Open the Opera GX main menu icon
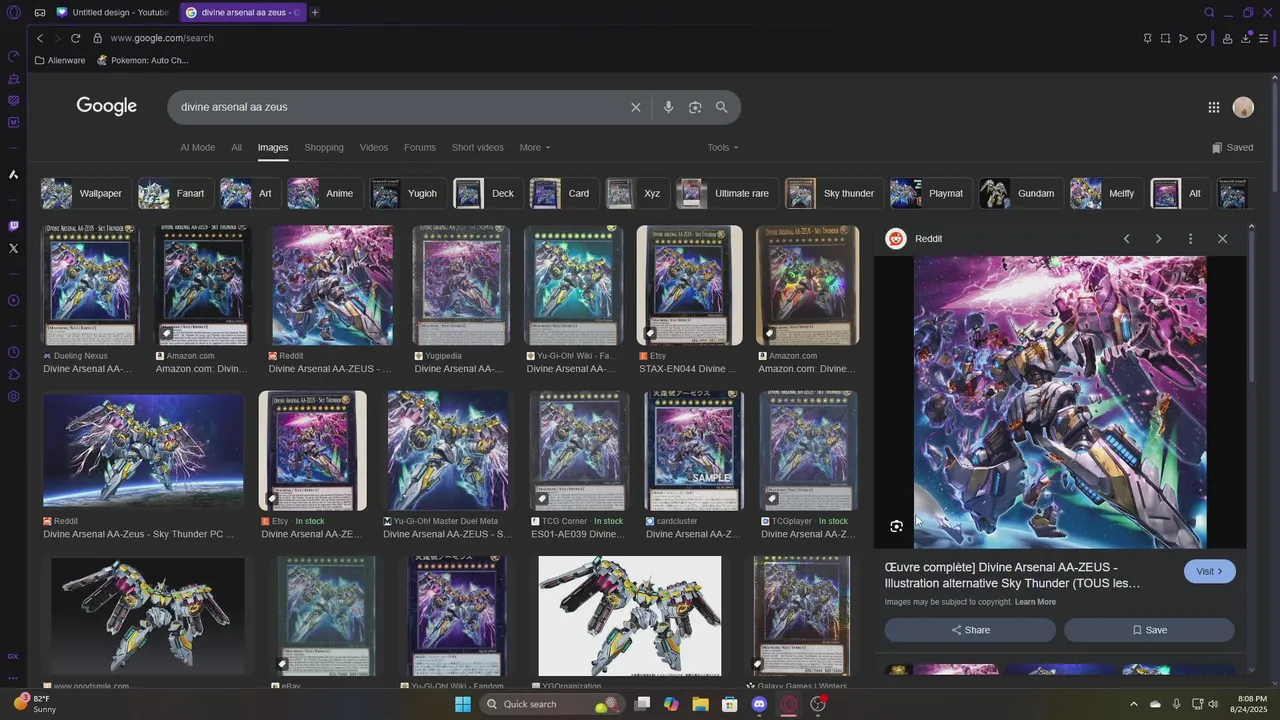1280x720 pixels. pos(13,12)
